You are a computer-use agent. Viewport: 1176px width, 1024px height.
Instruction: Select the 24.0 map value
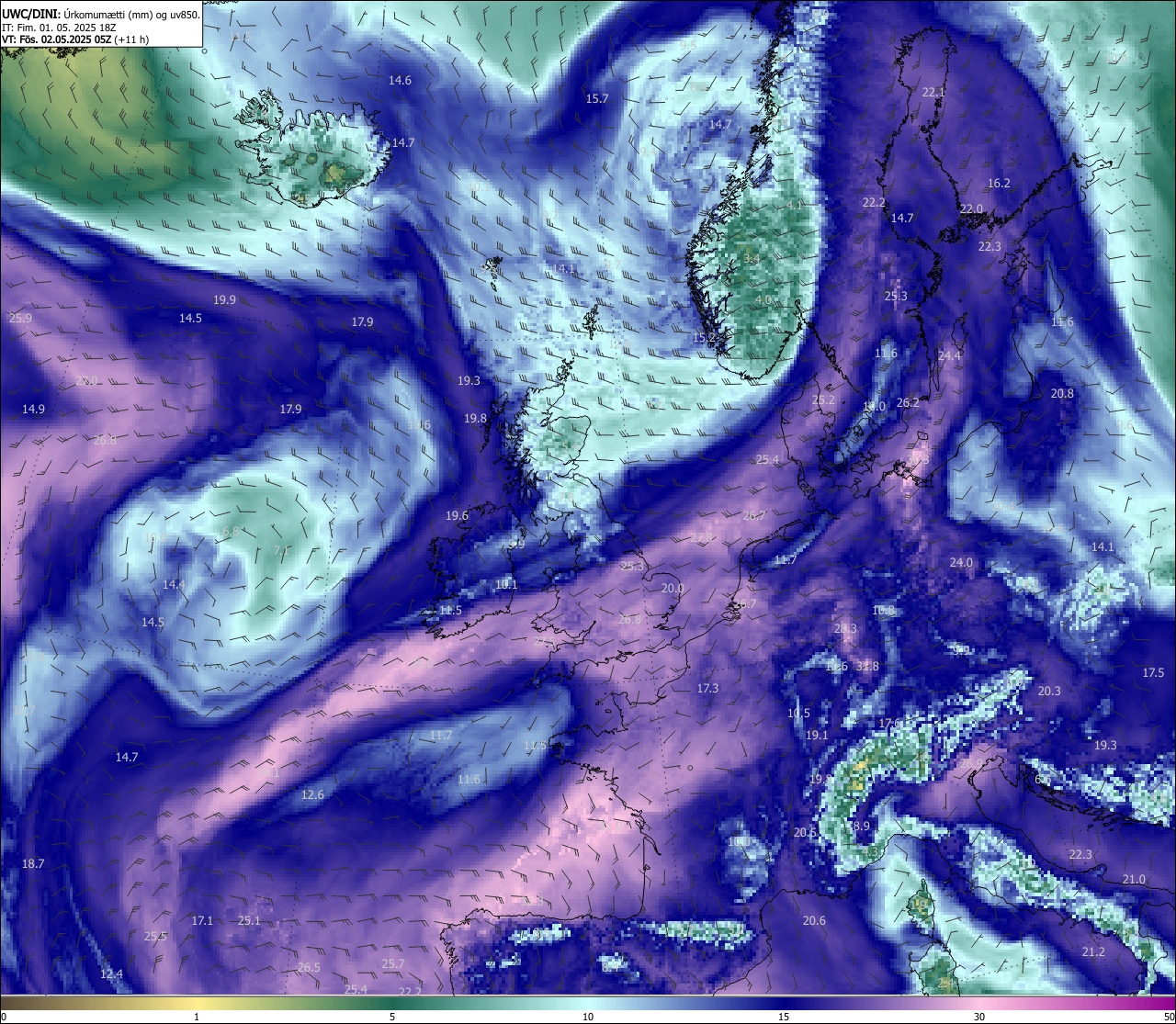(961, 562)
